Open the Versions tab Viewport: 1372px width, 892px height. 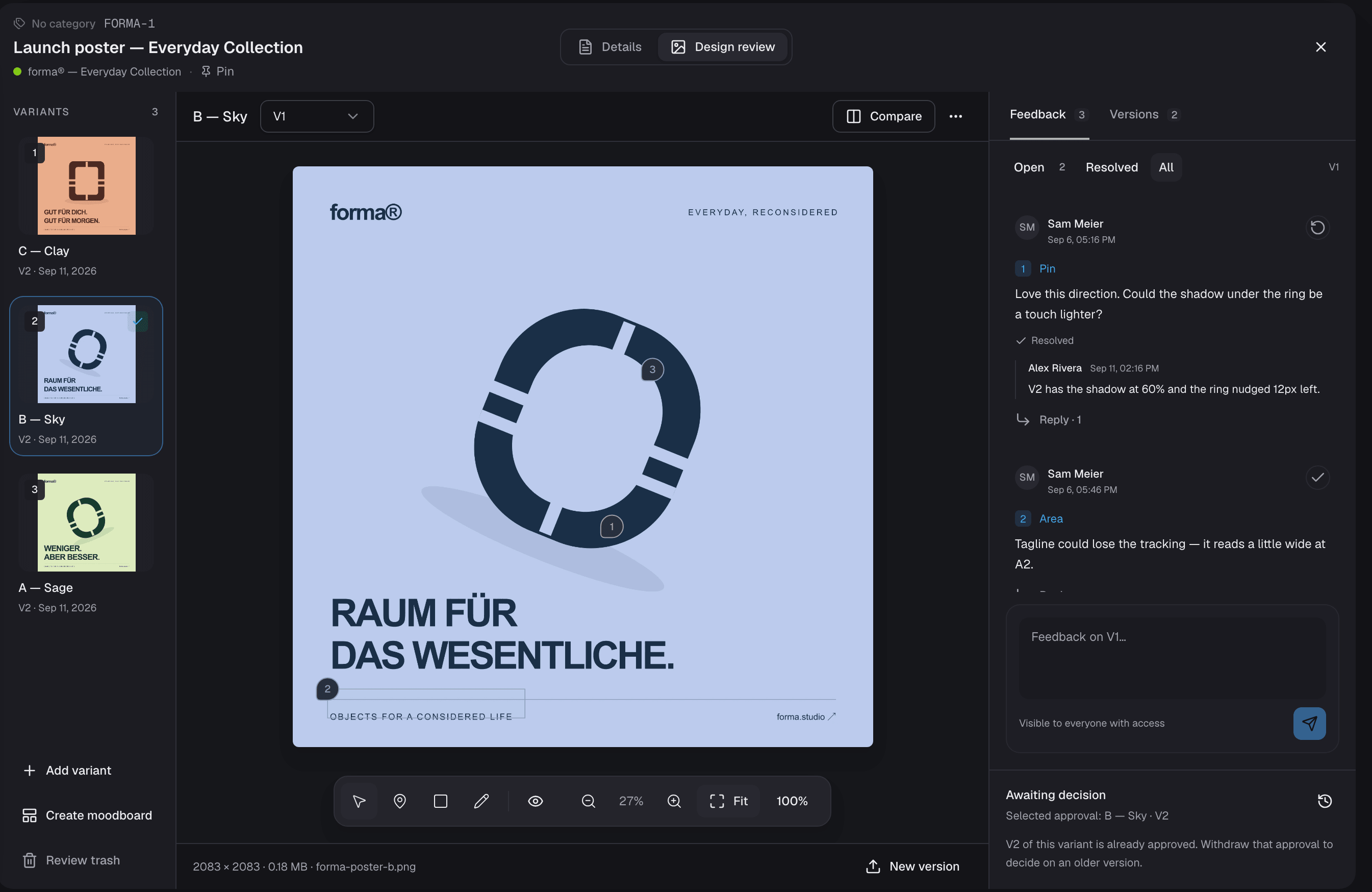click(x=1145, y=114)
